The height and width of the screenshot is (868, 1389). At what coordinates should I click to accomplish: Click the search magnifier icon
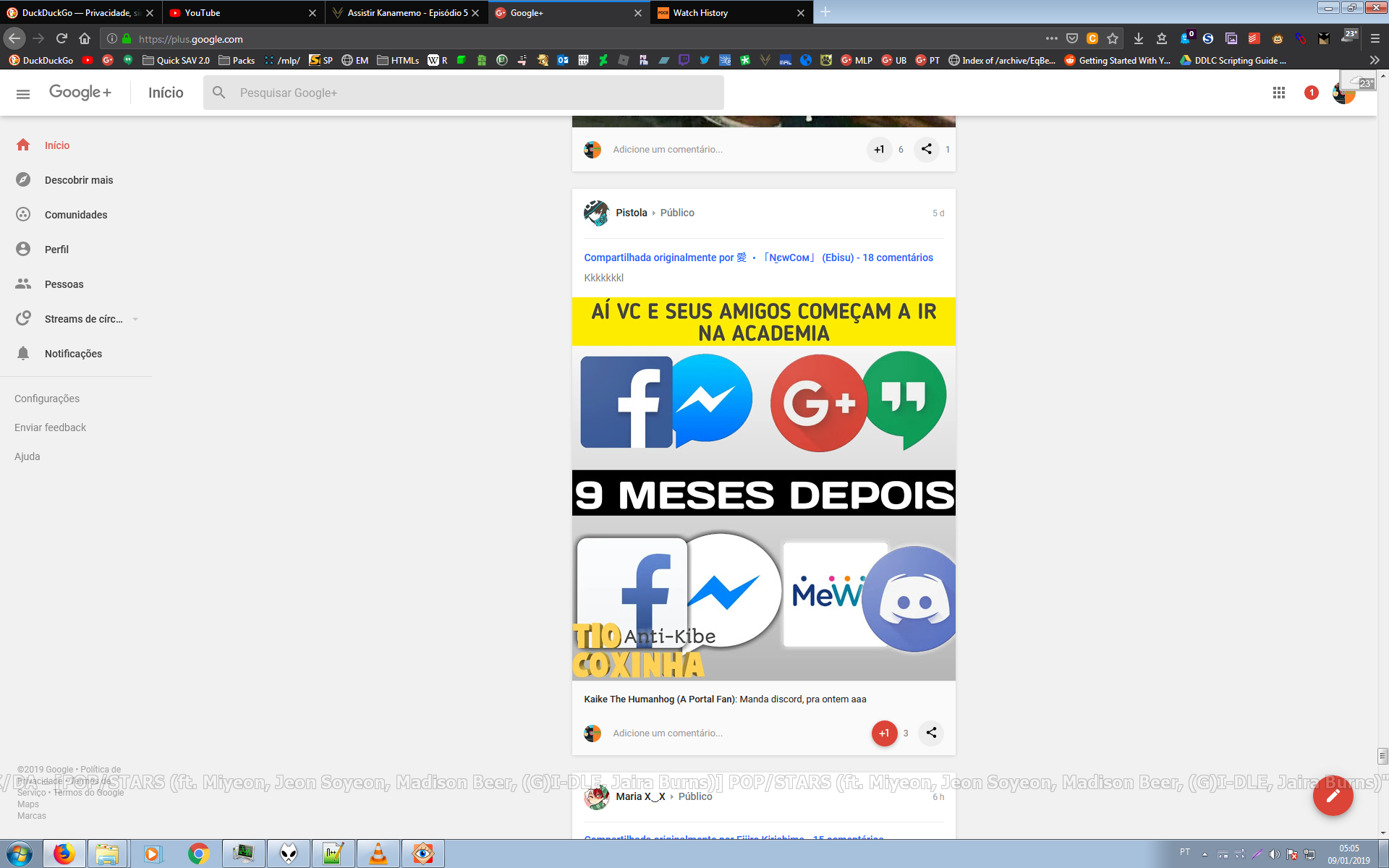point(219,93)
